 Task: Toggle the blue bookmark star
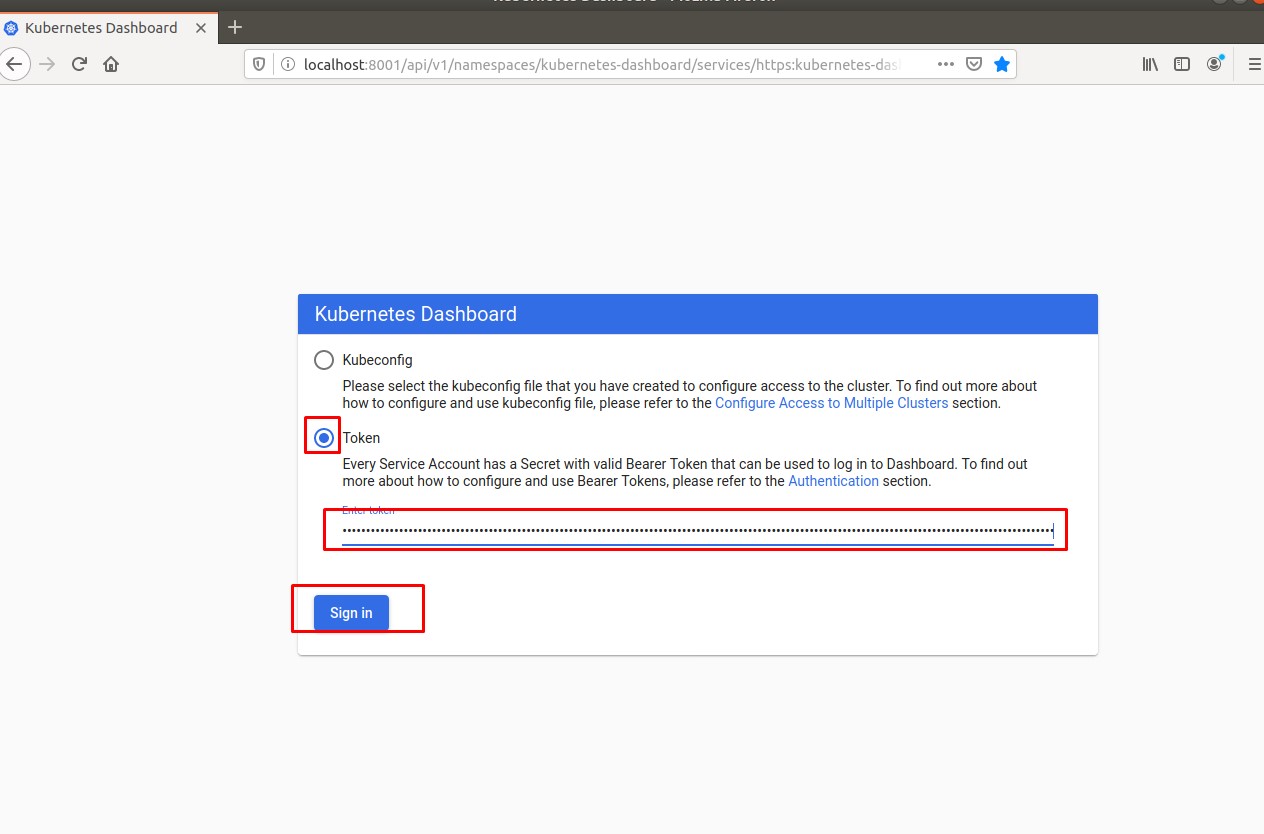1002,64
